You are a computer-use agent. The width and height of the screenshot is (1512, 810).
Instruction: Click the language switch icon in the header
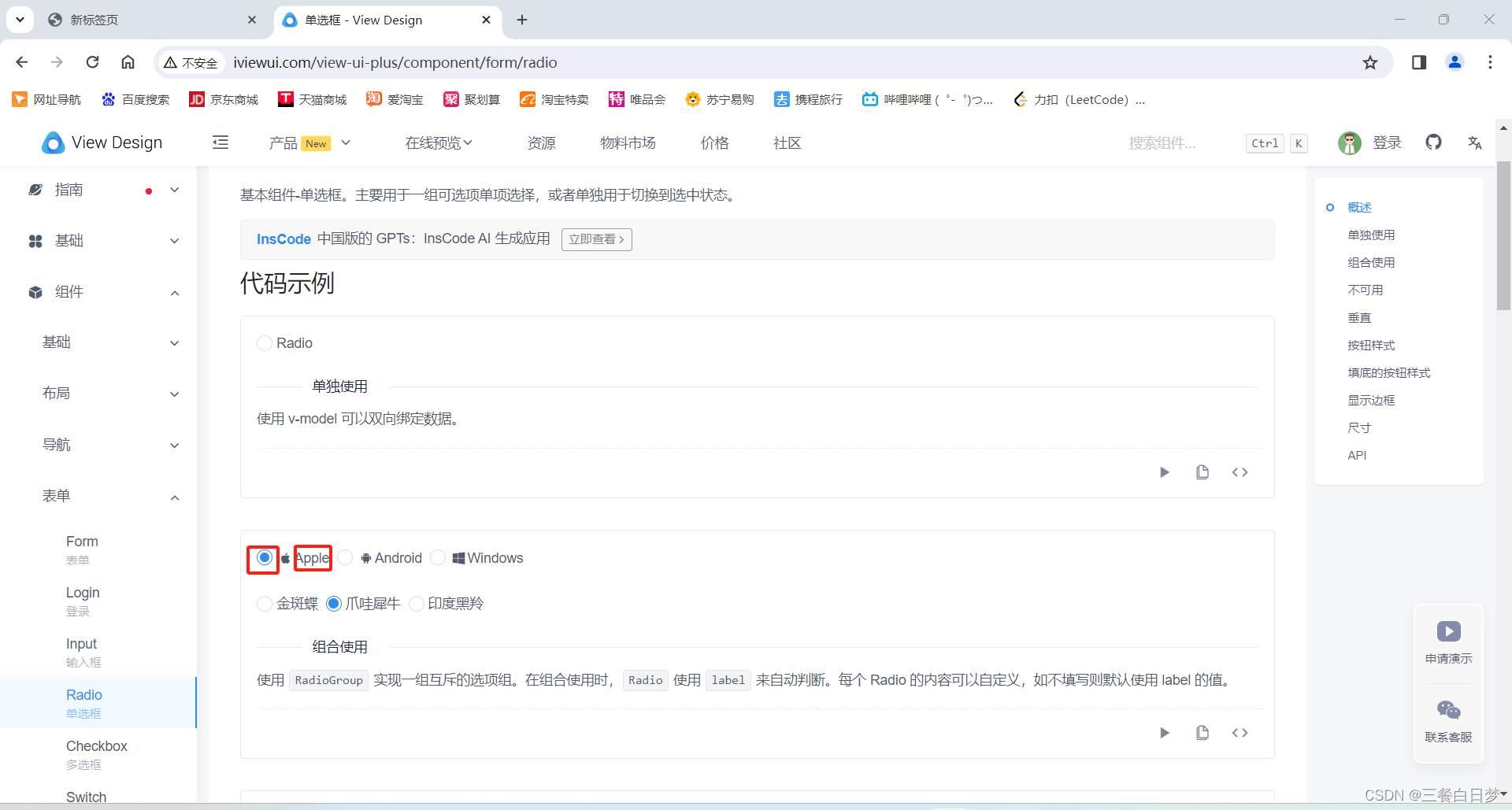pos(1475,142)
